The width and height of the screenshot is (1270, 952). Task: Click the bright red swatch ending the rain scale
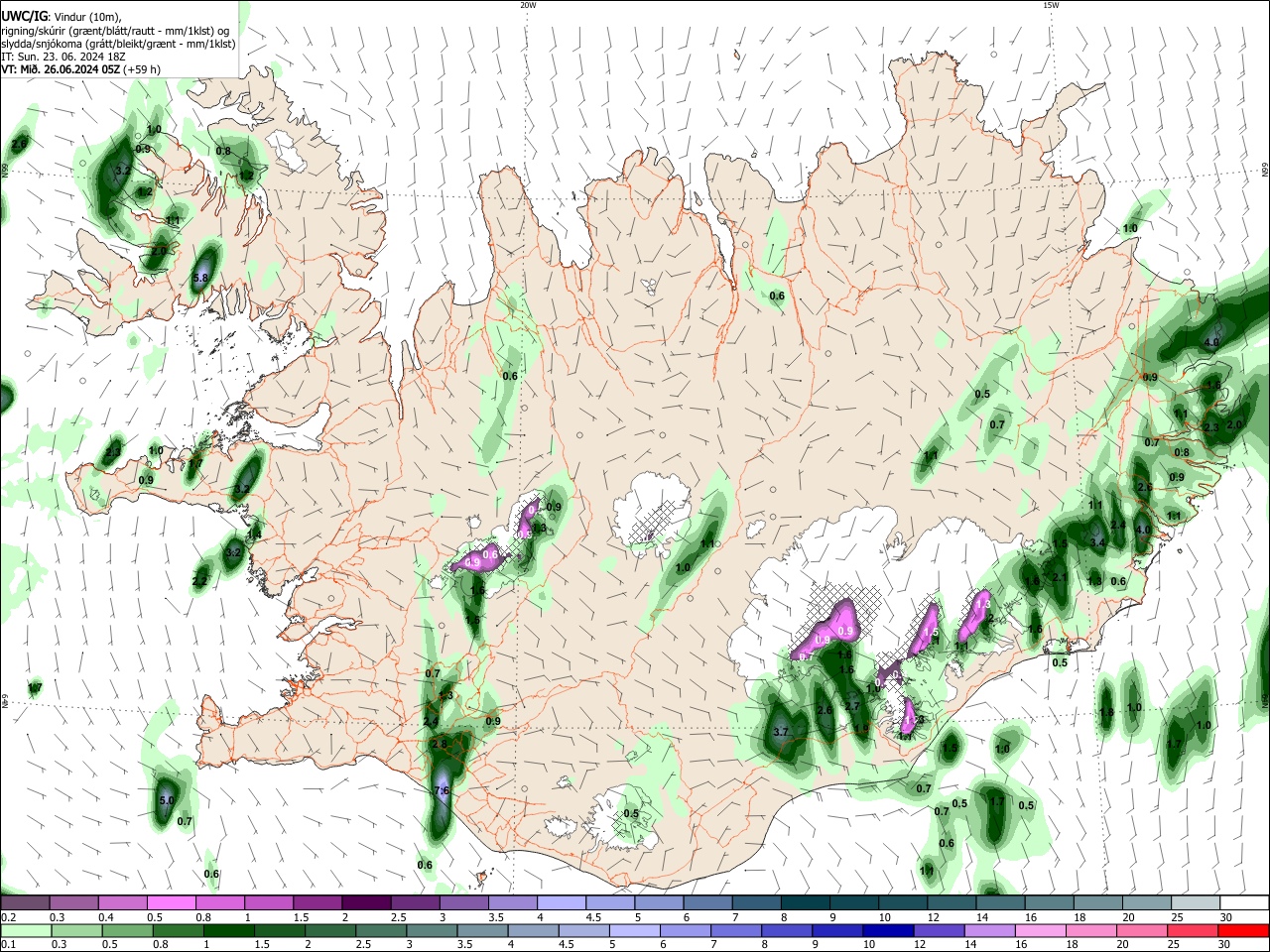click(x=1243, y=930)
